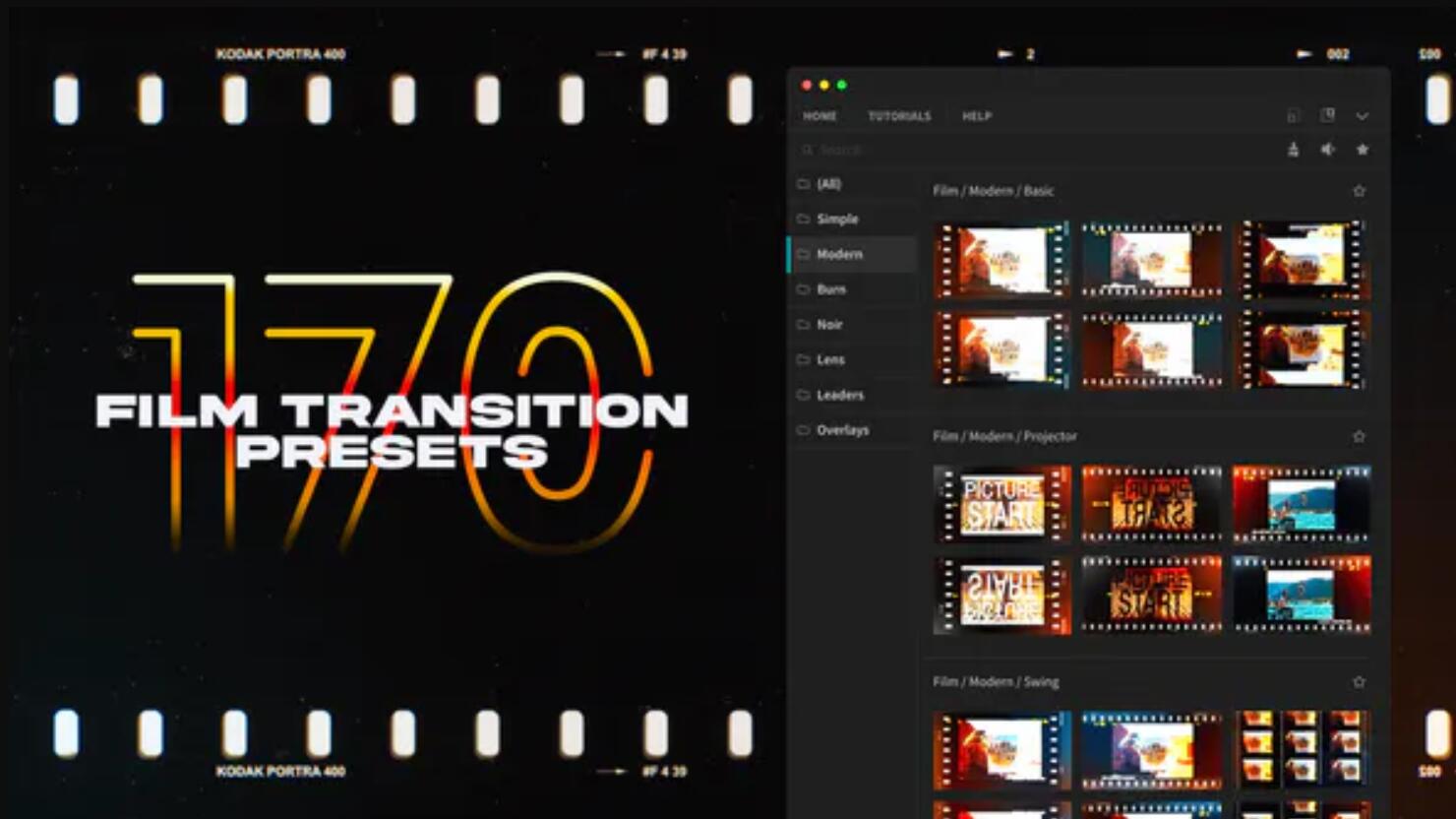
Task: Select the Modern category
Action: point(852,254)
